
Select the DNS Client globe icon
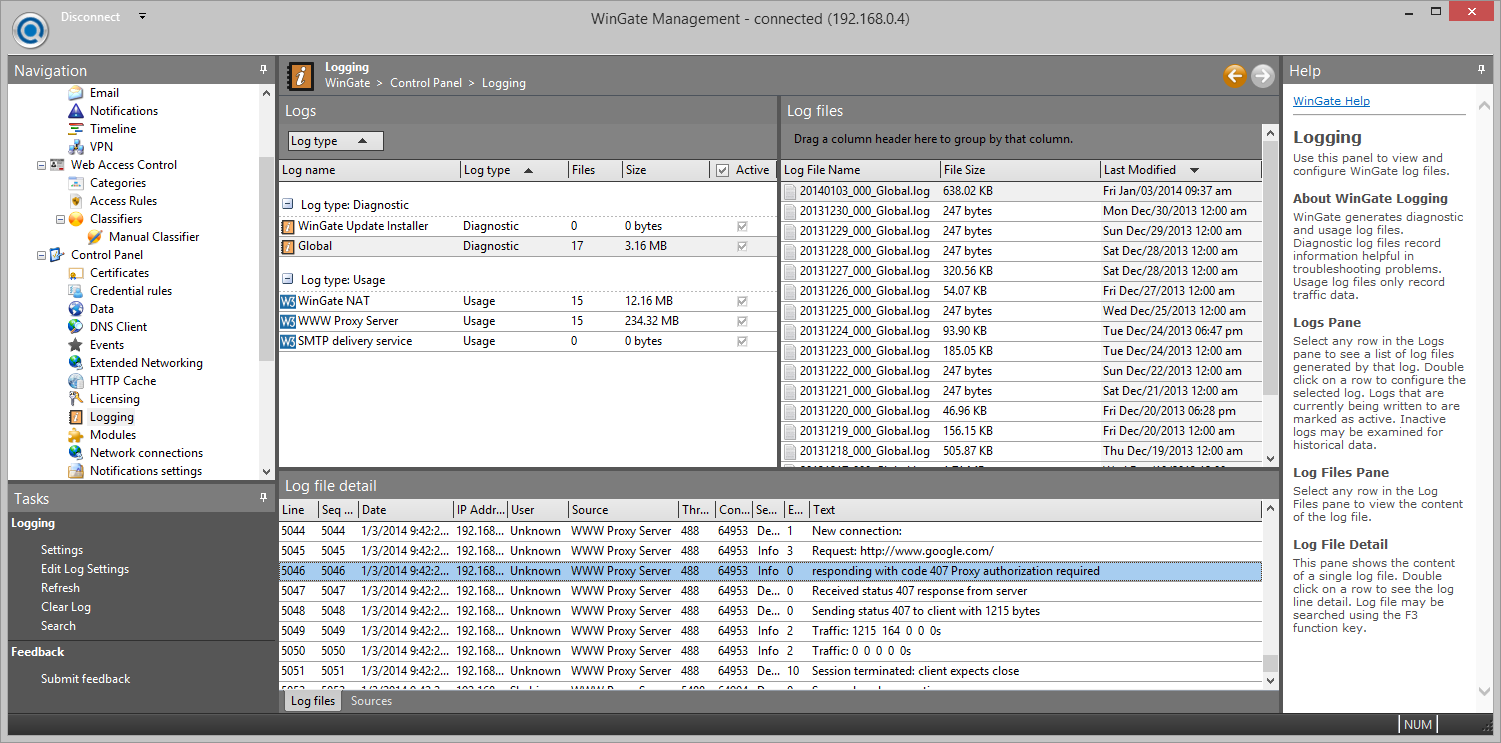[76, 327]
